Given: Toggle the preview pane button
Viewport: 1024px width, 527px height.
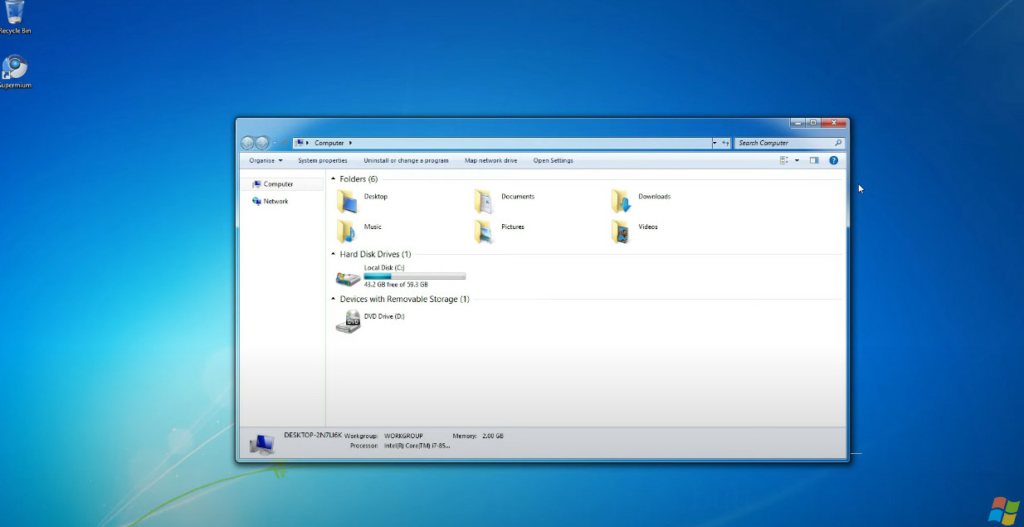Looking at the screenshot, I should point(814,160).
